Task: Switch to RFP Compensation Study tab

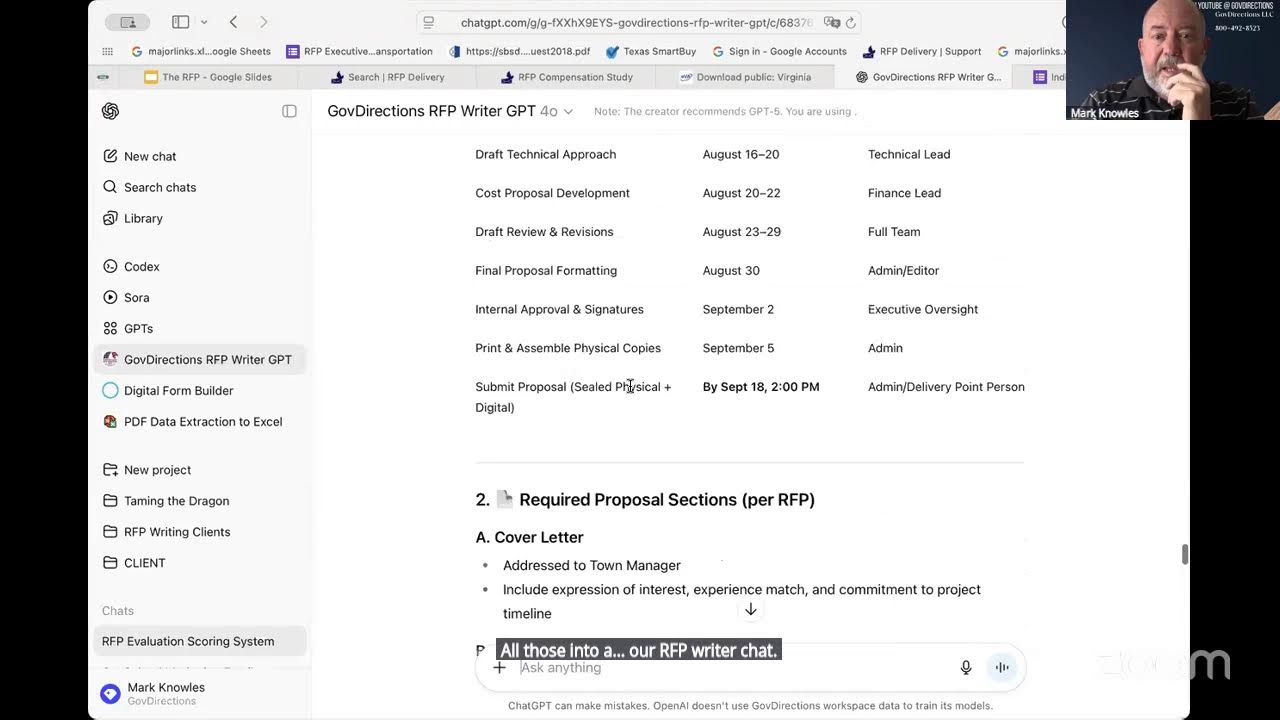Action: 566,77
